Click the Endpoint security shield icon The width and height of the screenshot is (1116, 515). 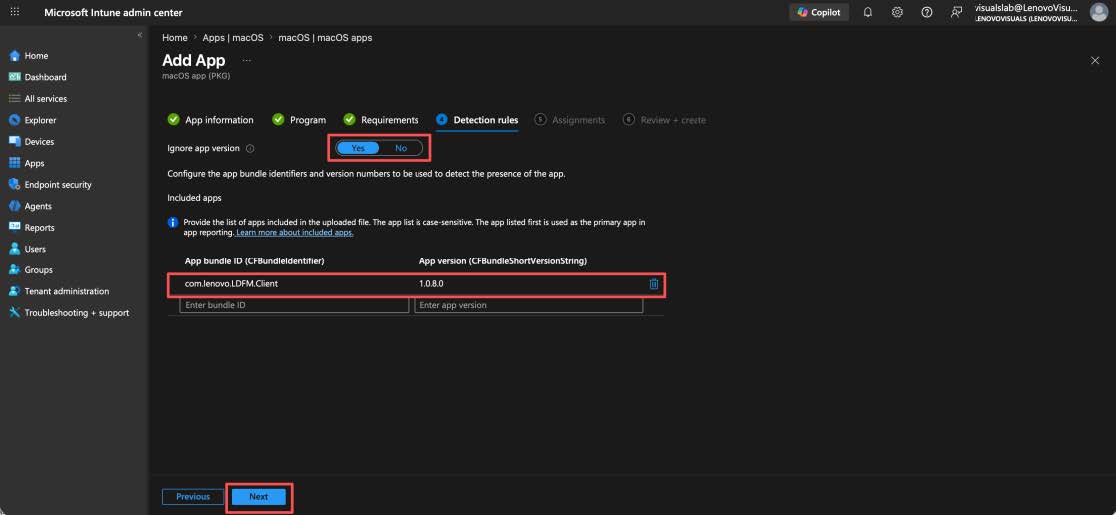click(14, 184)
